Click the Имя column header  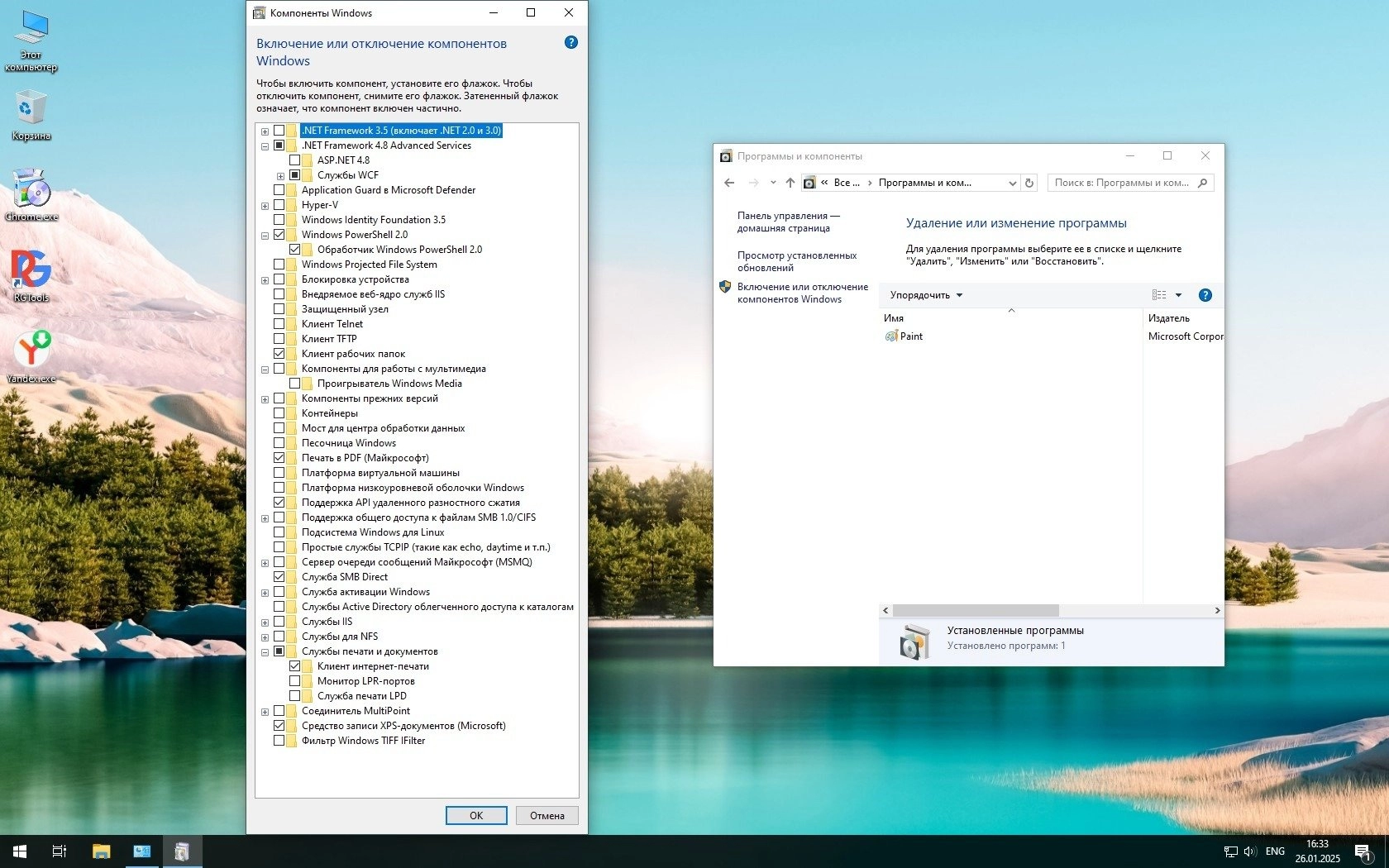click(894, 318)
